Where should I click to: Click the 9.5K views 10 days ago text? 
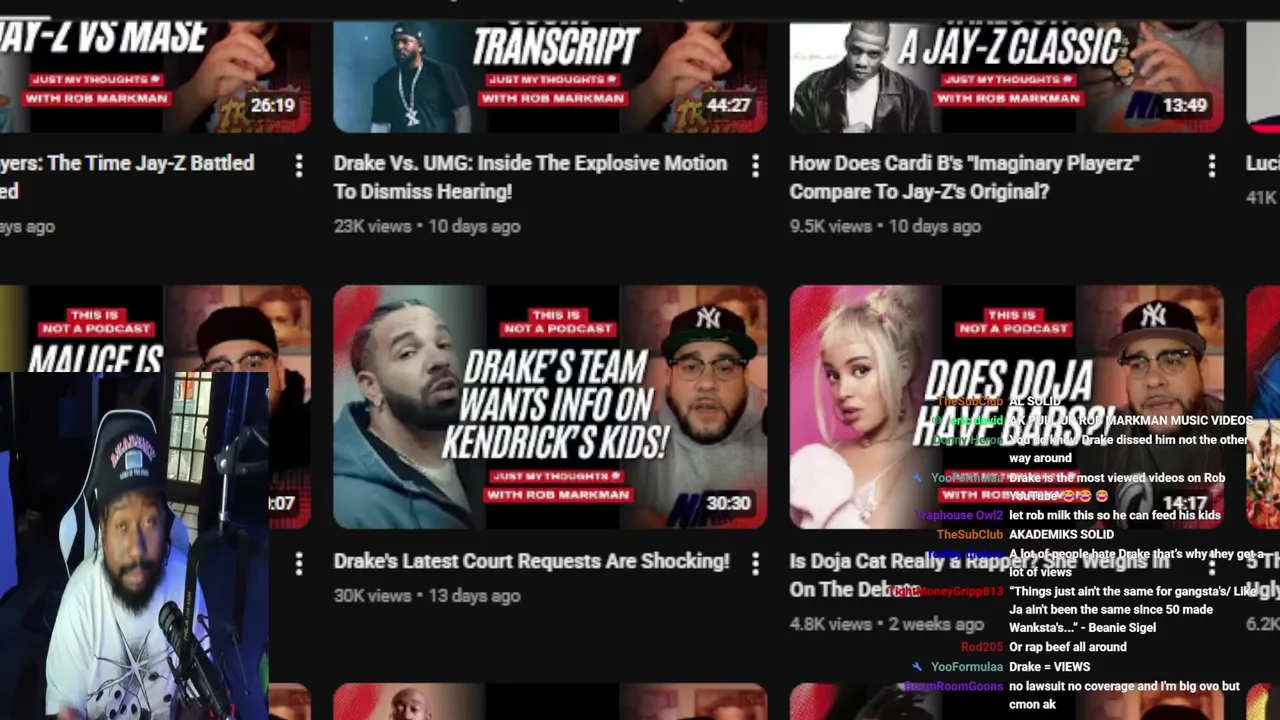tap(885, 226)
